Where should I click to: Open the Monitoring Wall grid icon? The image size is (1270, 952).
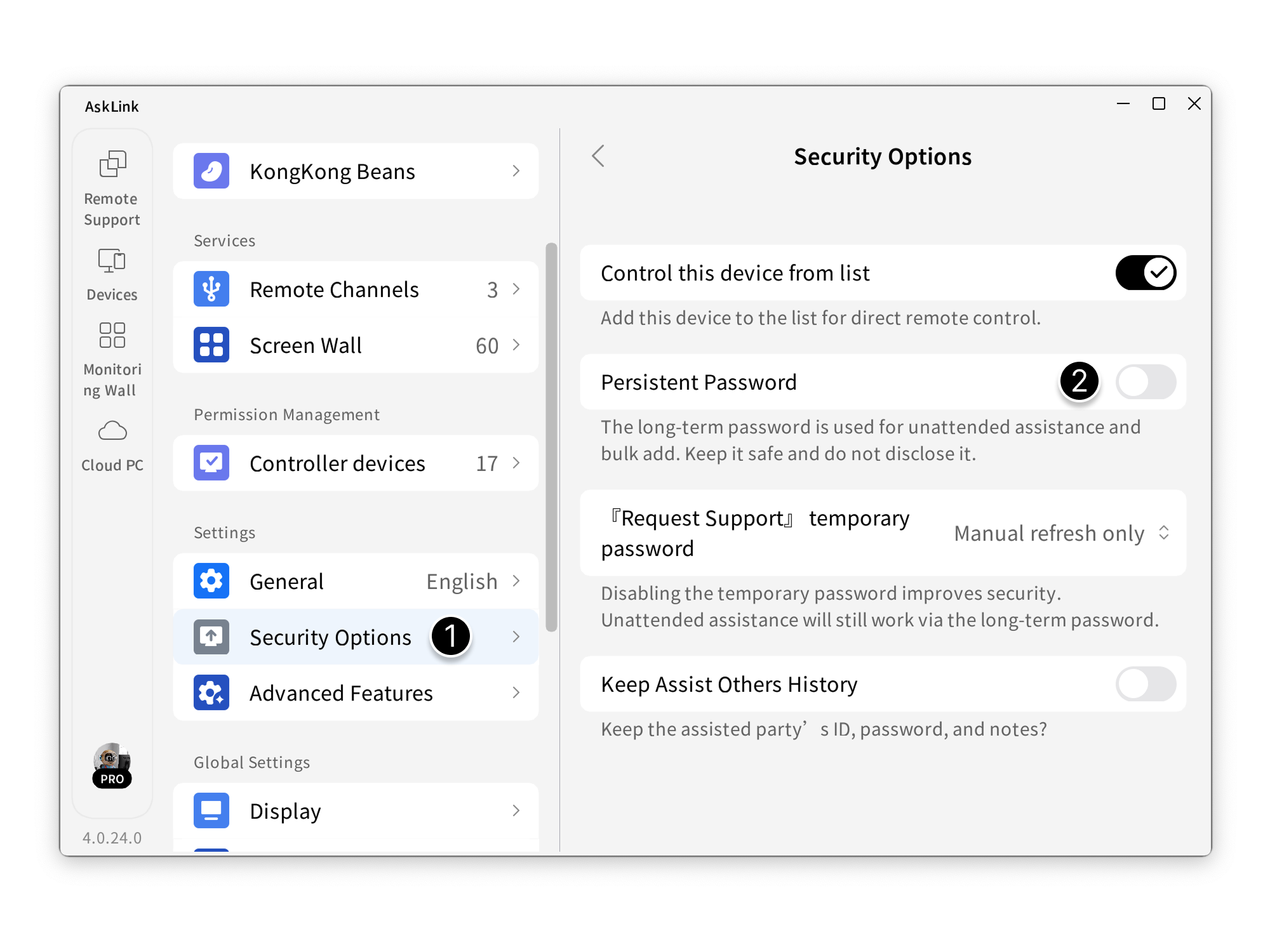(x=112, y=335)
